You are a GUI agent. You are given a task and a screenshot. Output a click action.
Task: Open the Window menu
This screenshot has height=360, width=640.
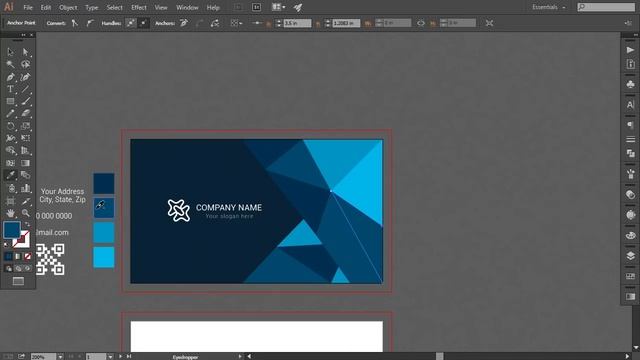tap(187, 7)
